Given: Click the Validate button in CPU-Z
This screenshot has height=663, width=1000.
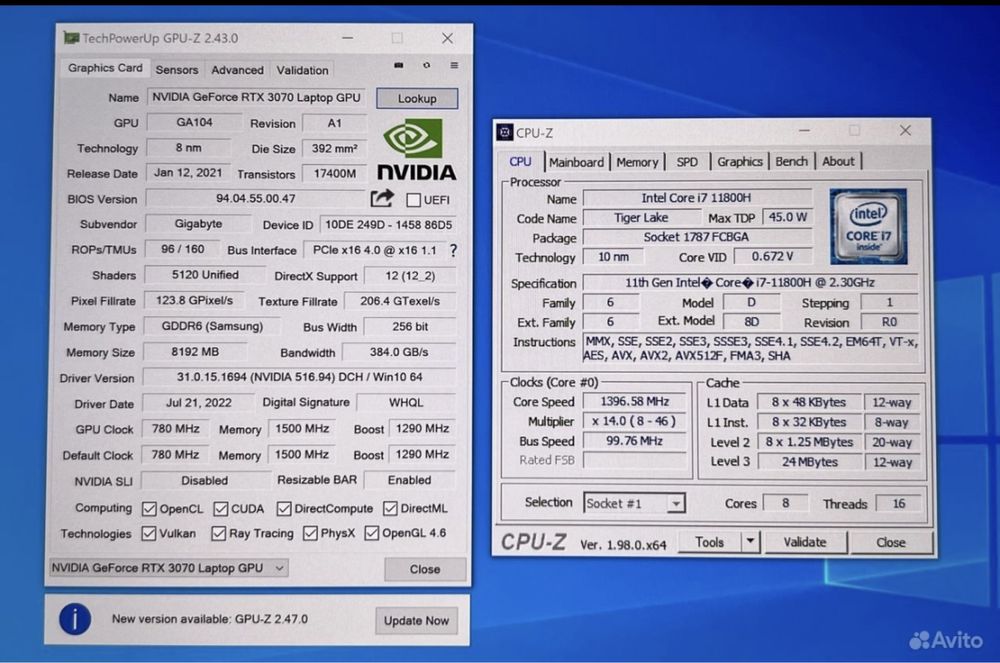Looking at the screenshot, I should pos(805,542).
